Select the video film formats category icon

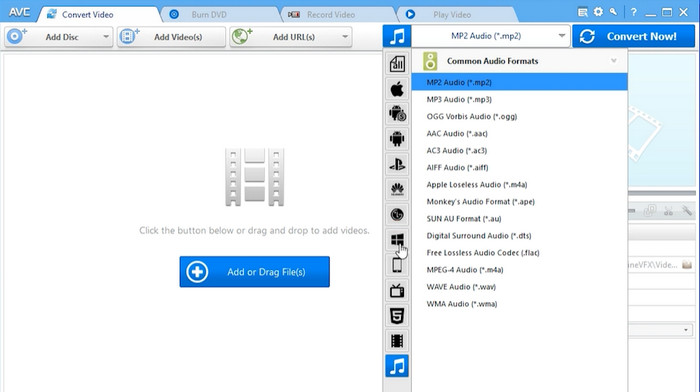(x=397, y=341)
